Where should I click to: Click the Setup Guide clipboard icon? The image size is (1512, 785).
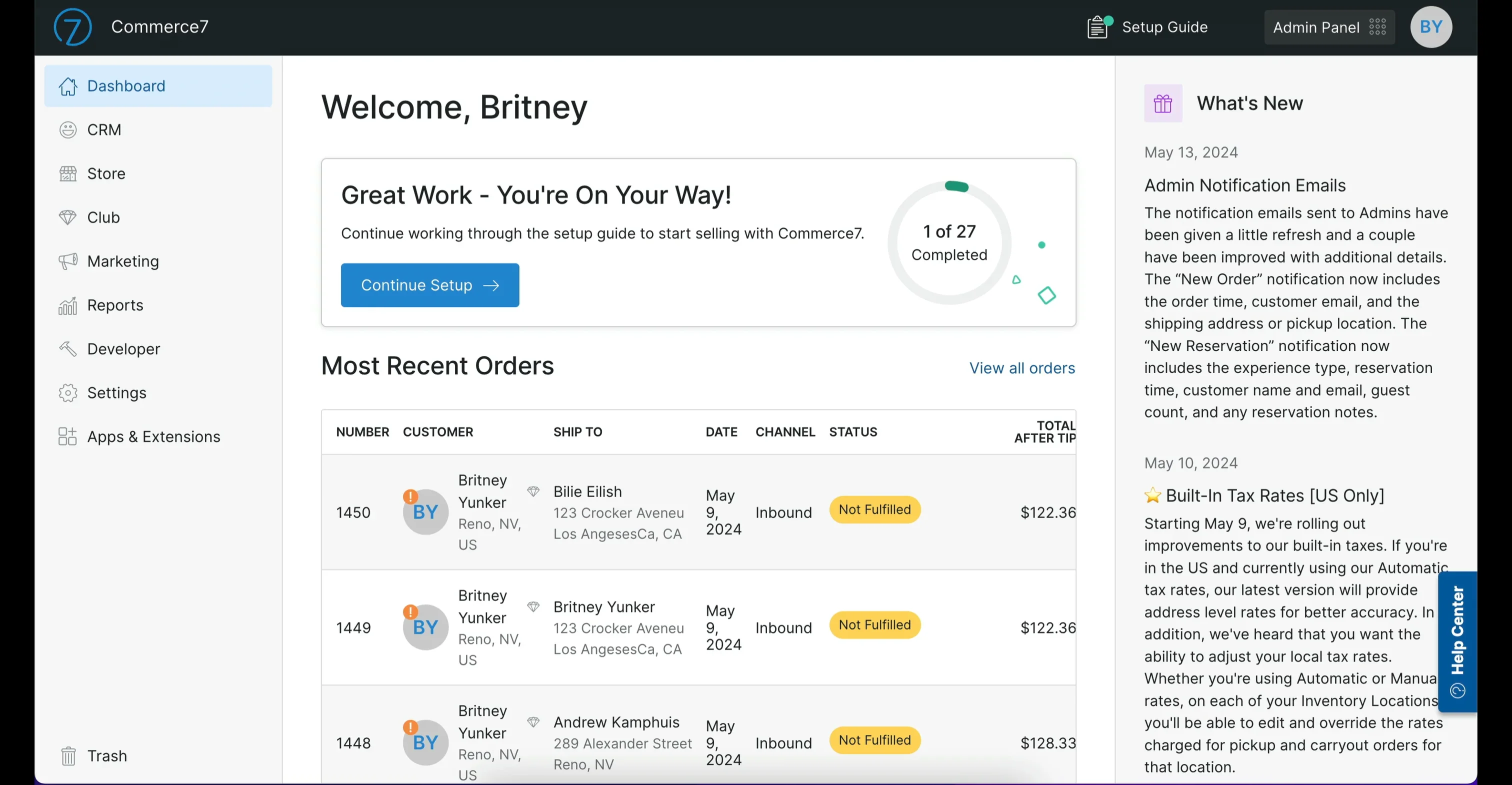[1096, 26]
